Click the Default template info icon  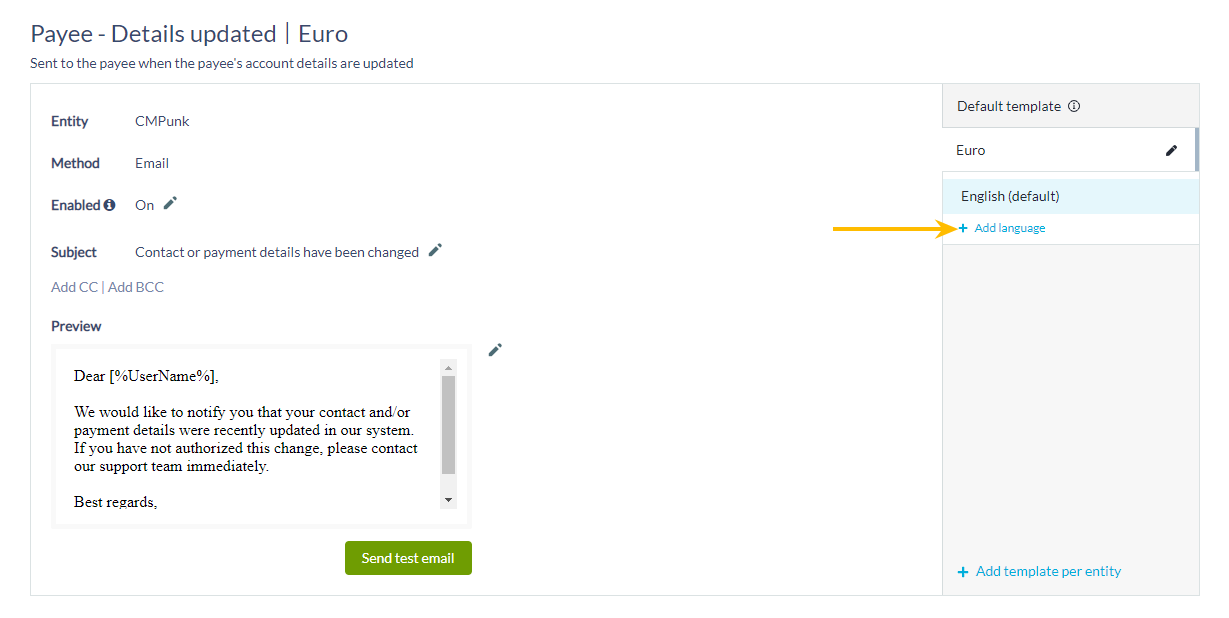[1074, 106]
